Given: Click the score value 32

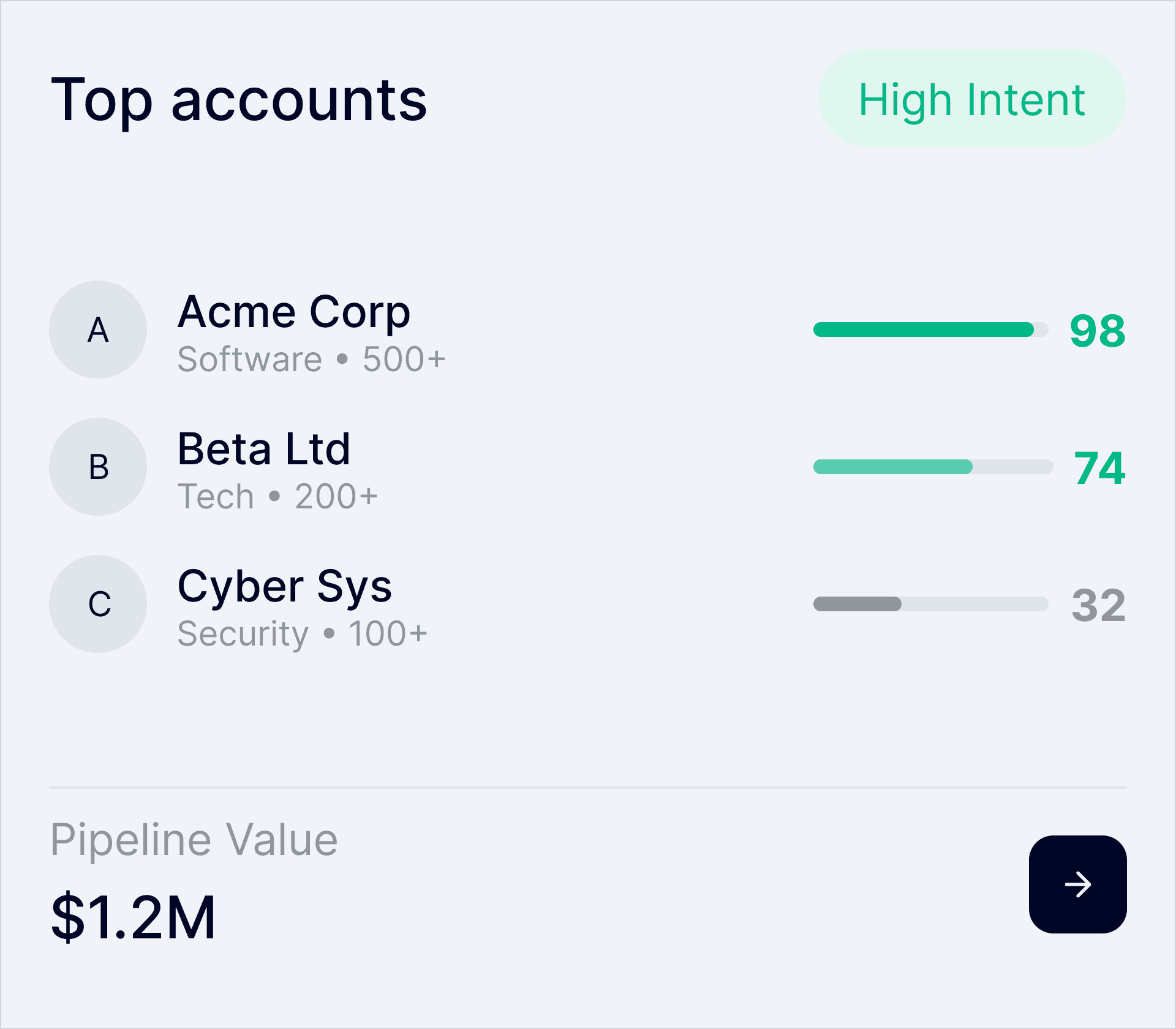Looking at the screenshot, I should point(1098,606).
